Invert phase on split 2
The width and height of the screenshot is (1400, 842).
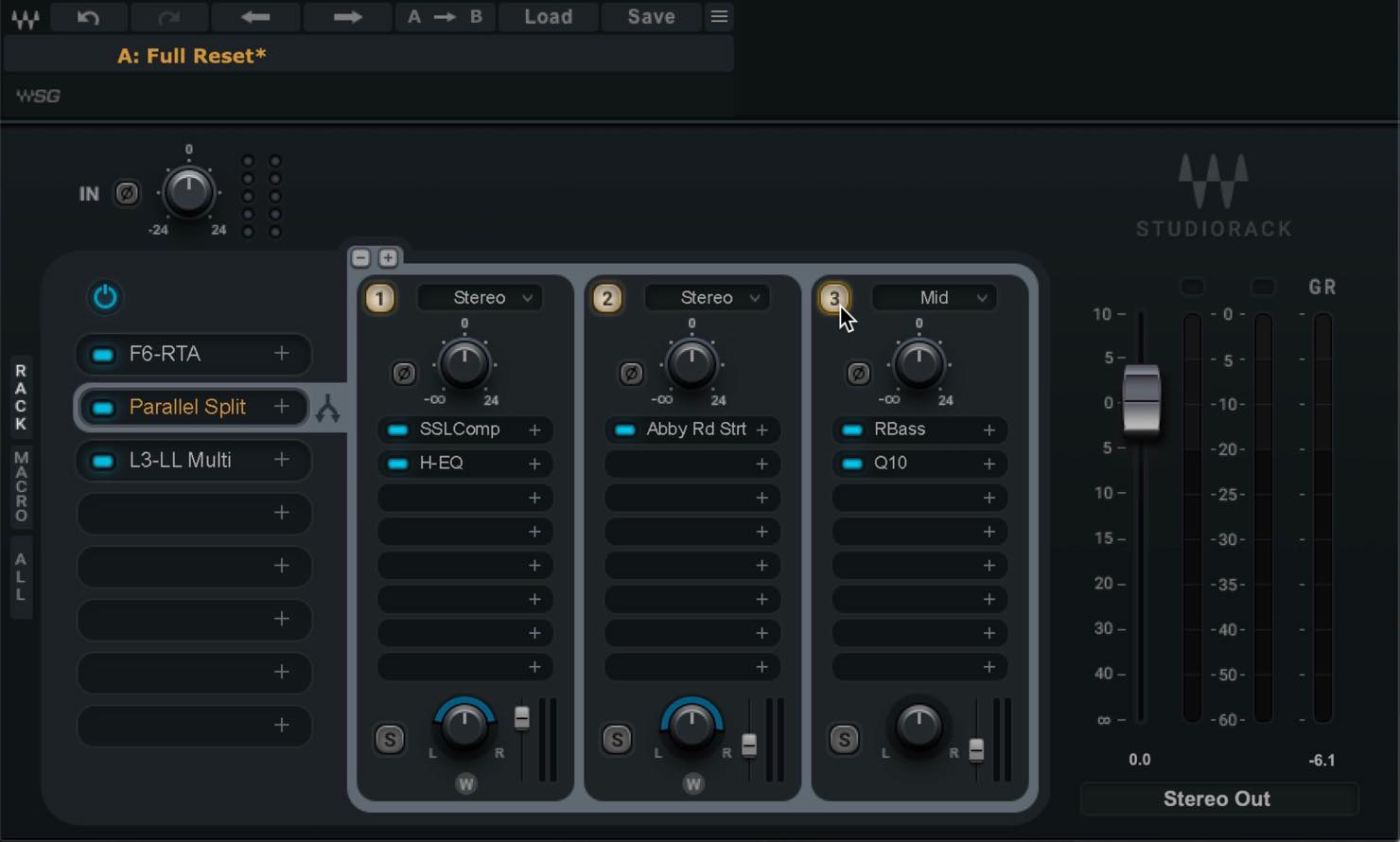631,373
